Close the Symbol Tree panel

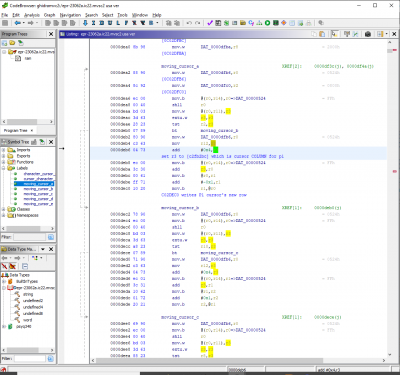[51, 142]
